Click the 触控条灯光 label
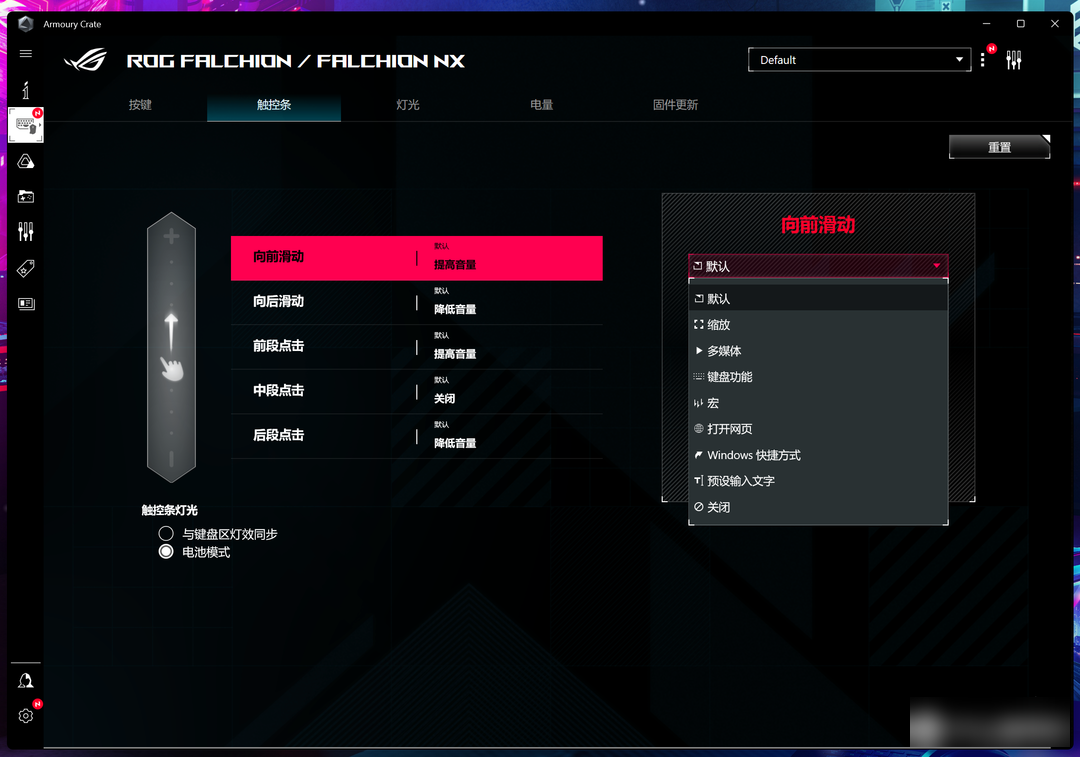Image resolution: width=1080 pixels, height=757 pixels. [169, 510]
